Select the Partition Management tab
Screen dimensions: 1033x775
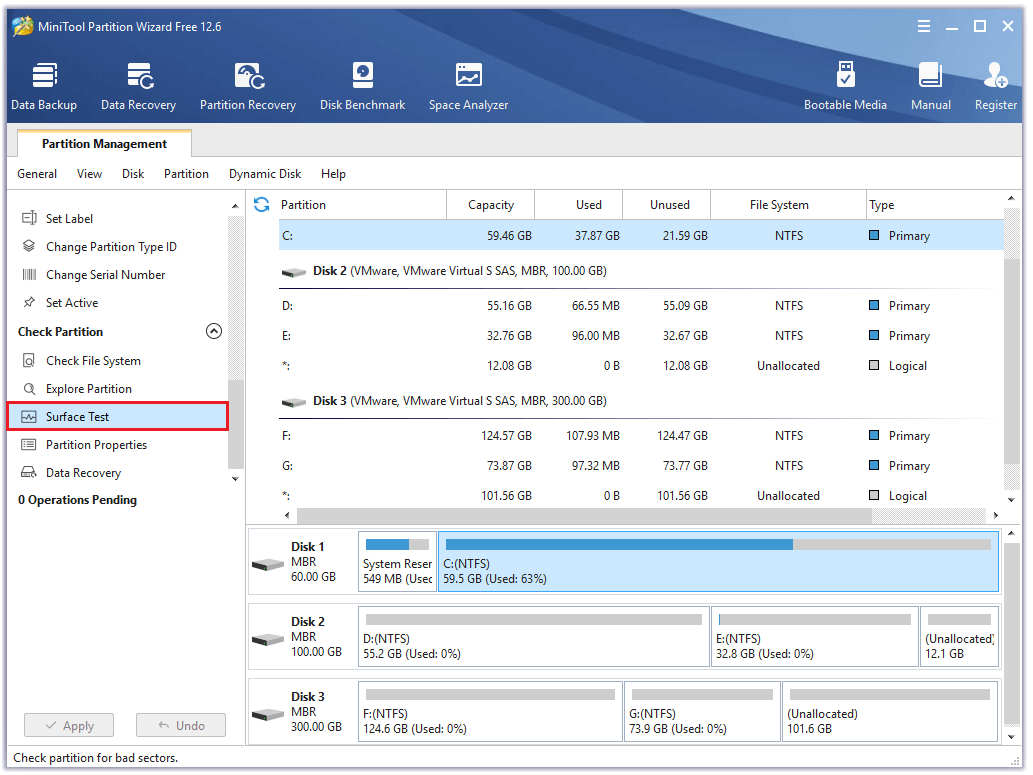(104, 144)
